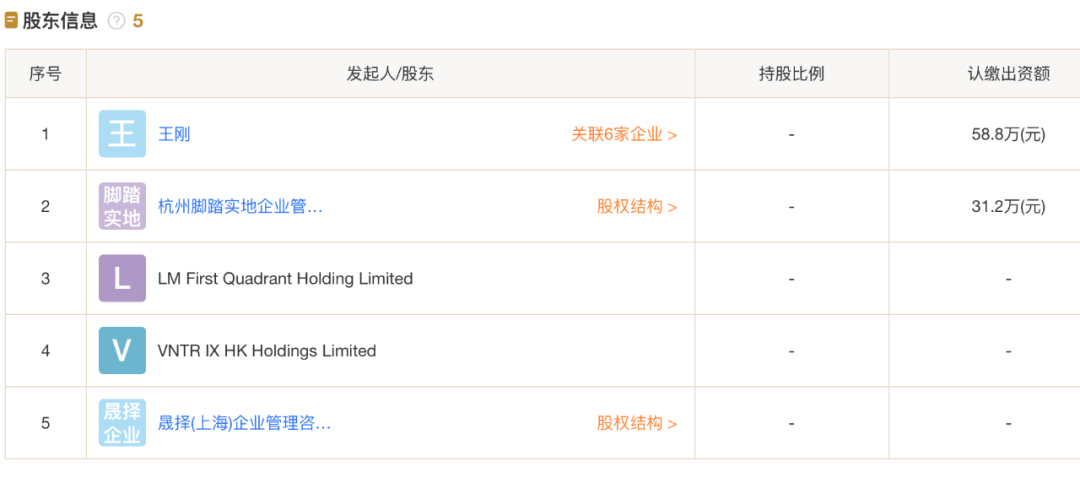Click the 认缴出资额 column header

click(x=1008, y=73)
